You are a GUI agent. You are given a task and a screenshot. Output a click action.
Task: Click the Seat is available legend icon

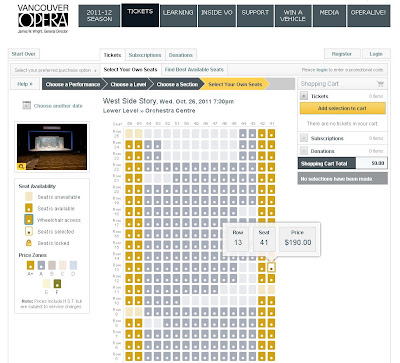tap(29, 208)
